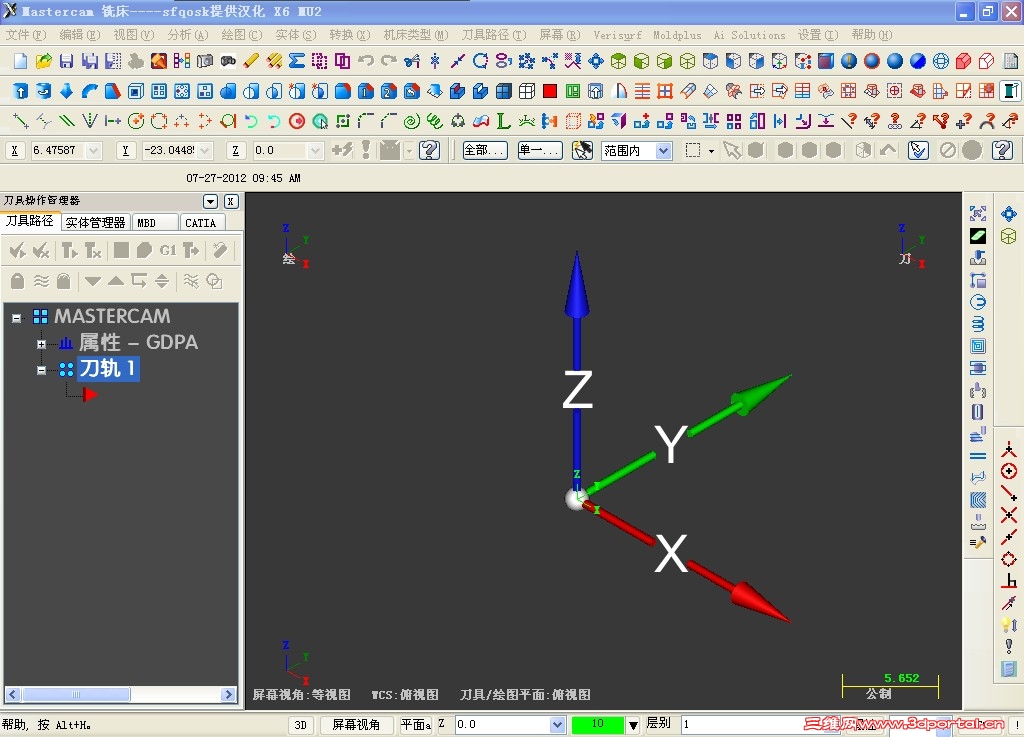Click the scroll right arrow in tree panel
Screen dimensions: 1024x737
(x=229, y=695)
